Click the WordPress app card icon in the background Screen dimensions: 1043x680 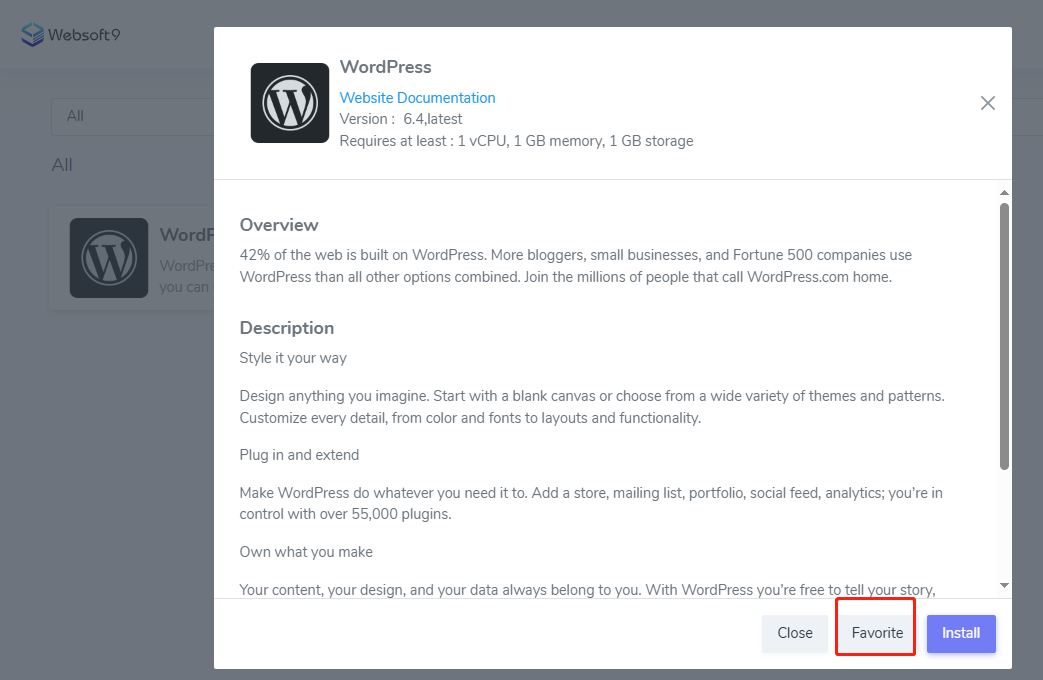click(109, 258)
